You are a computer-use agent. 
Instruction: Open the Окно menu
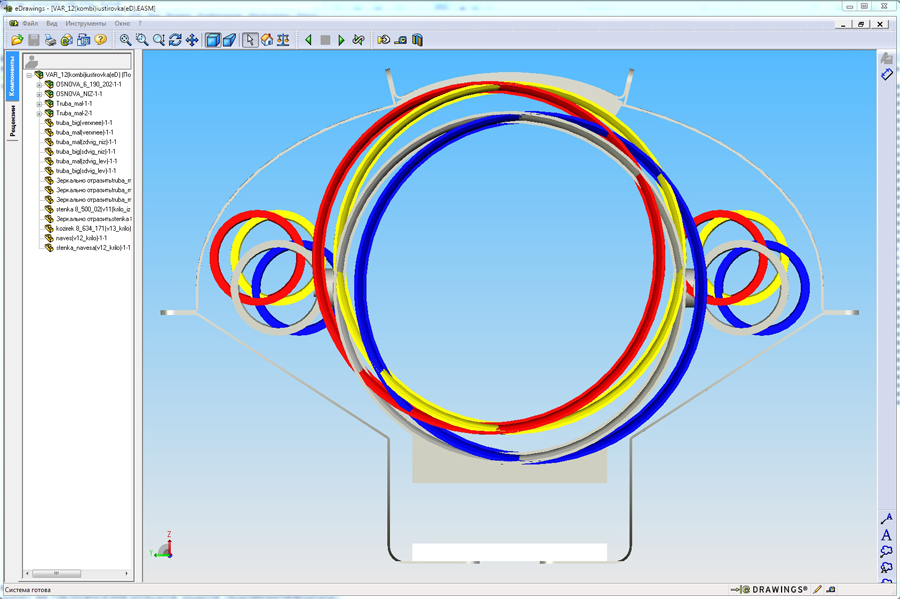122,24
